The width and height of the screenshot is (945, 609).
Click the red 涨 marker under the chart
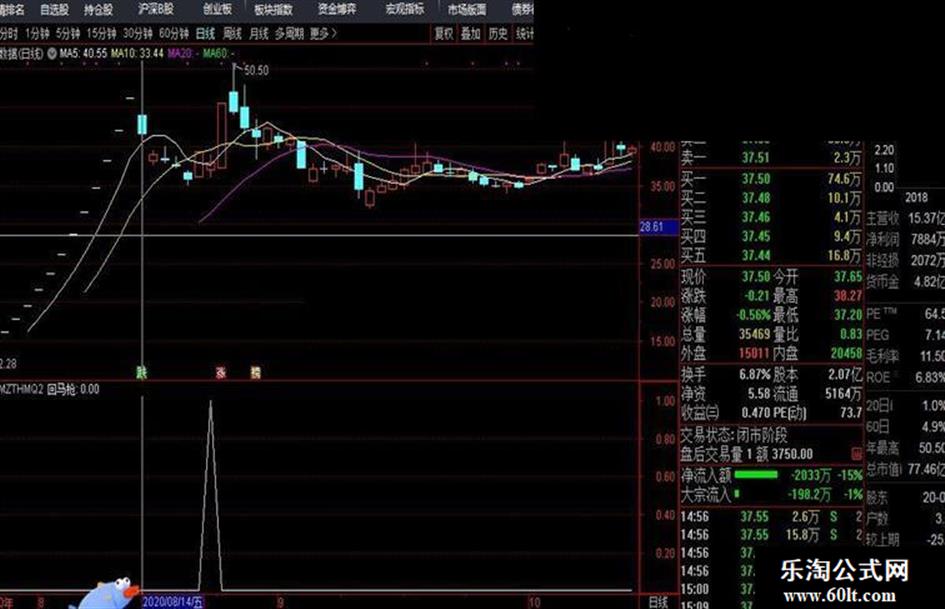221,373
